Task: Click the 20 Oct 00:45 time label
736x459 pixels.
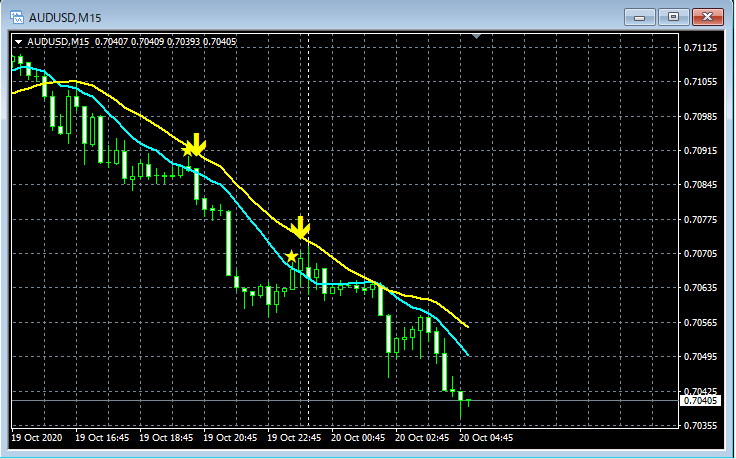Action: pos(358,437)
